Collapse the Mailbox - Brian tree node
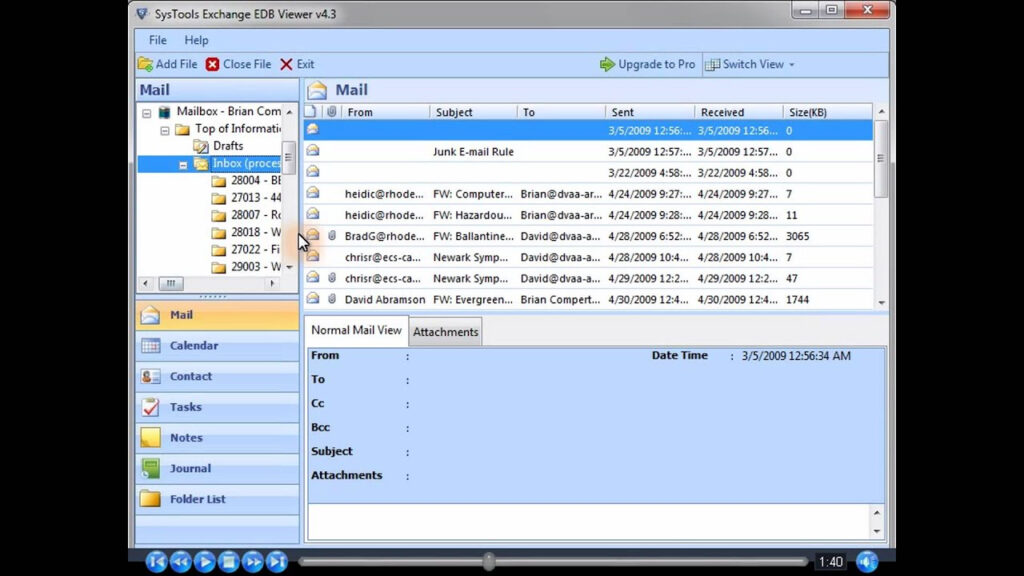Screen dimensions: 1024x576 [x=147, y=112]
